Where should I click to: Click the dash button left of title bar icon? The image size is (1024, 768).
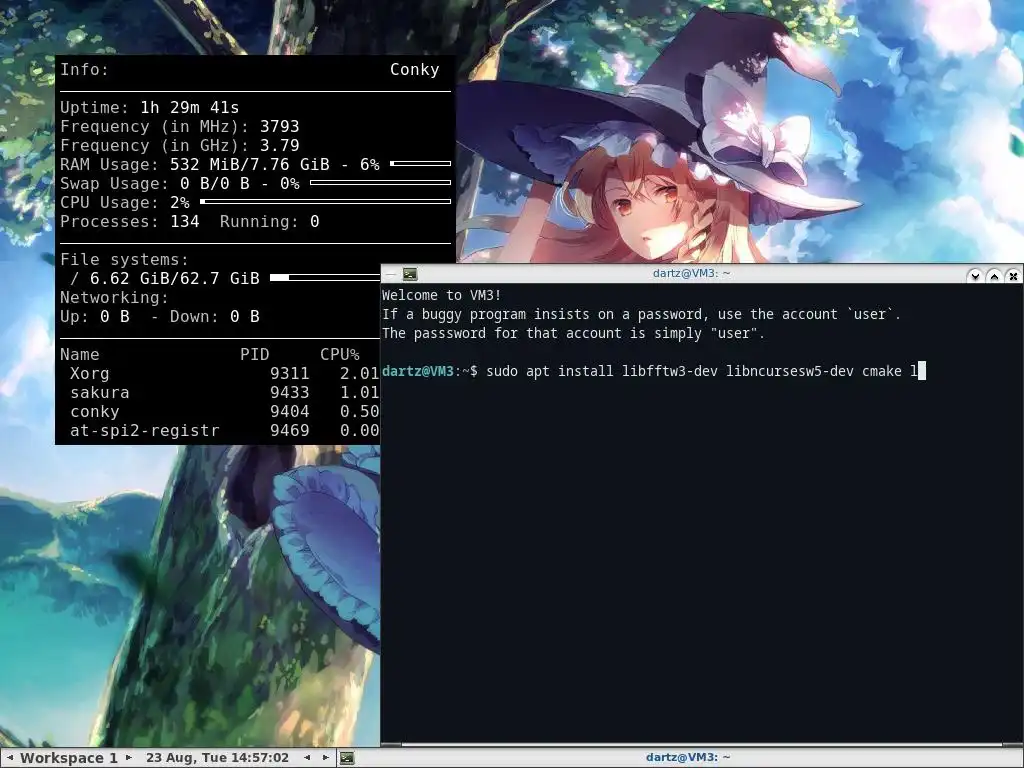pos(390,274)
